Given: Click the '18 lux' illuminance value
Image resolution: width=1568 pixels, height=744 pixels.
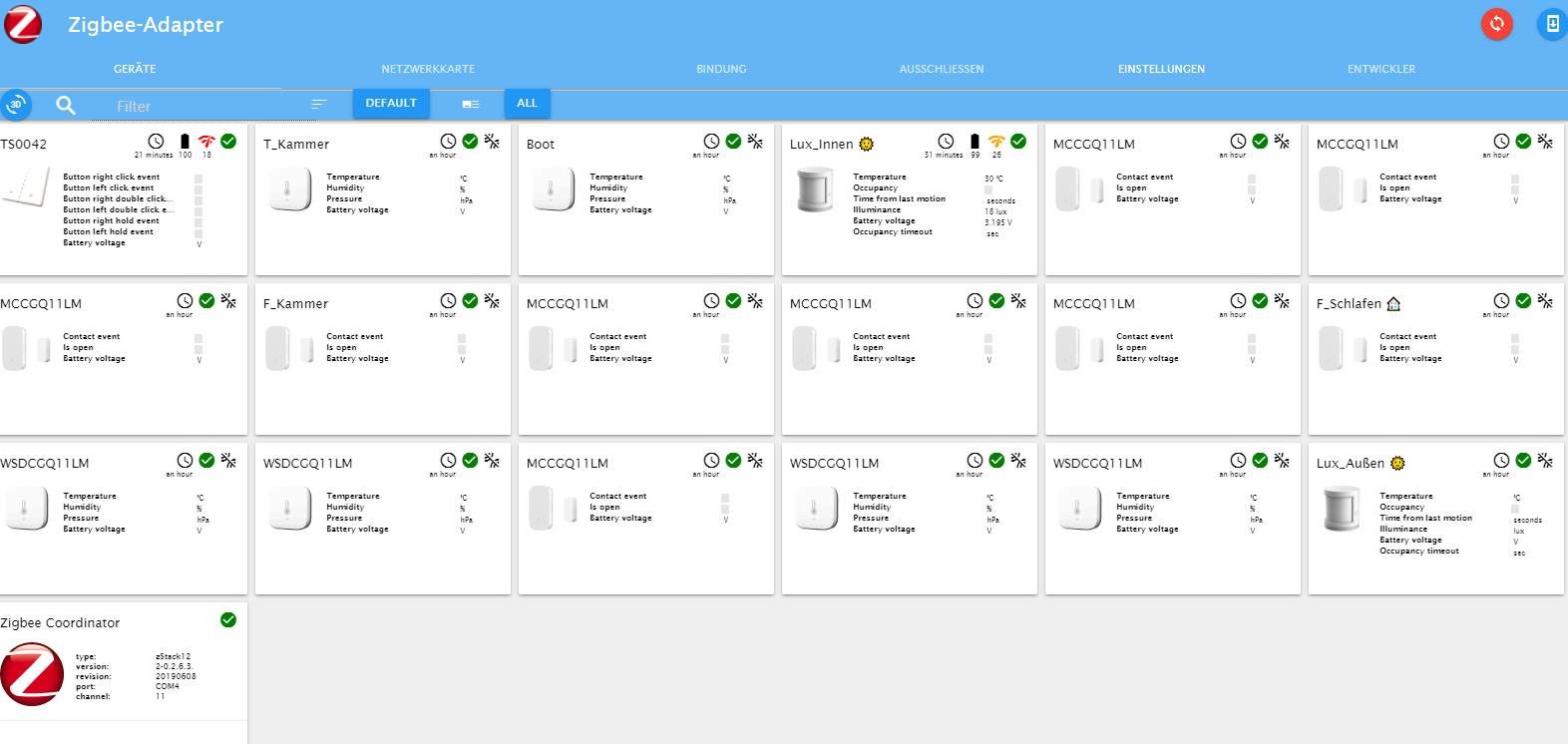Looking at the screenshot, I should pyautogui.click(x=995, y=211).
